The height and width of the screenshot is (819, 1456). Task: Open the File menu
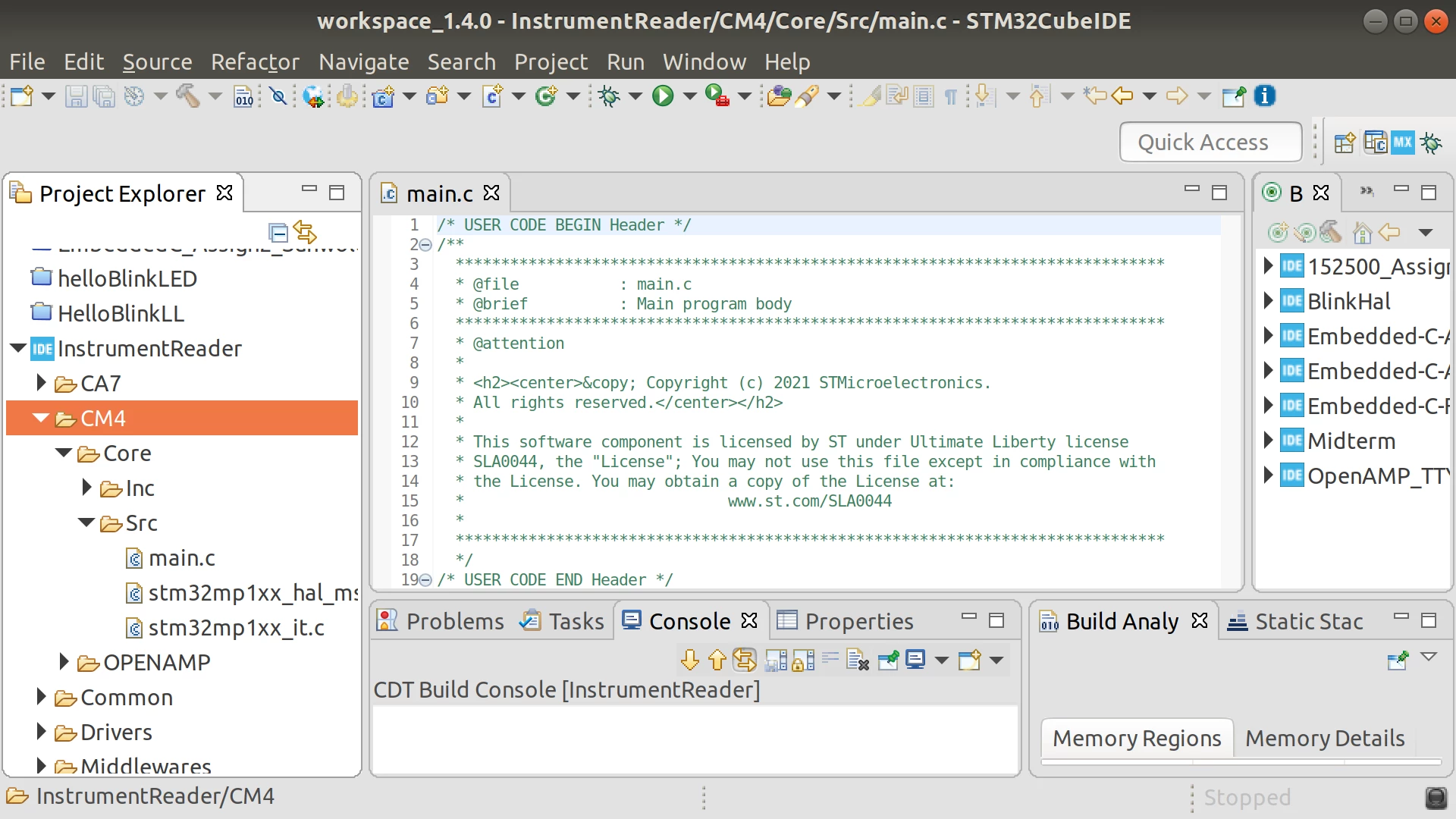click(27, 61)
